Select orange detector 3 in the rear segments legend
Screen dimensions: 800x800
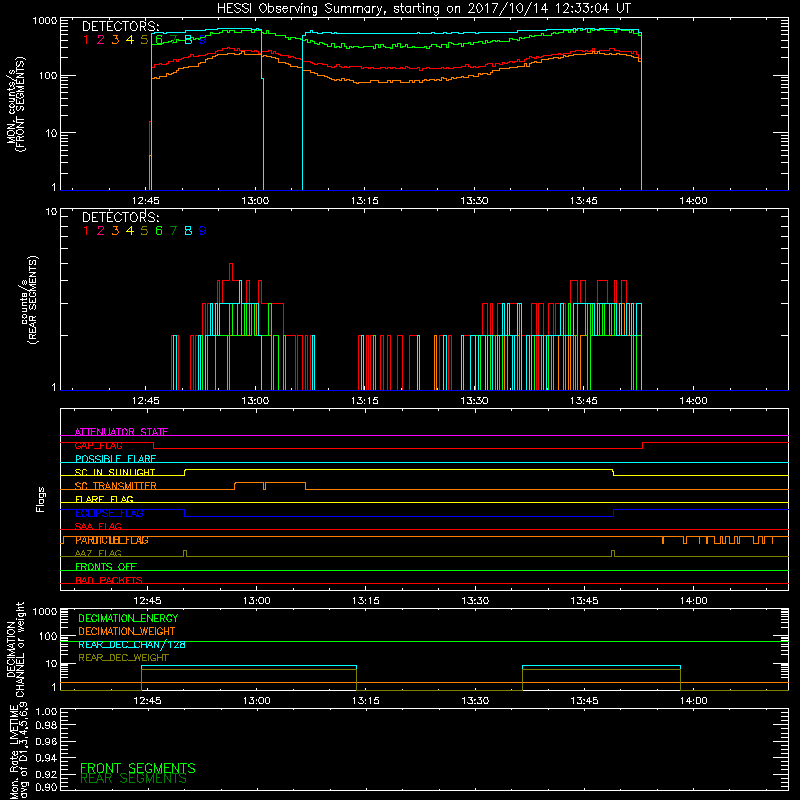pyautogui.click(x=115, y=231)
